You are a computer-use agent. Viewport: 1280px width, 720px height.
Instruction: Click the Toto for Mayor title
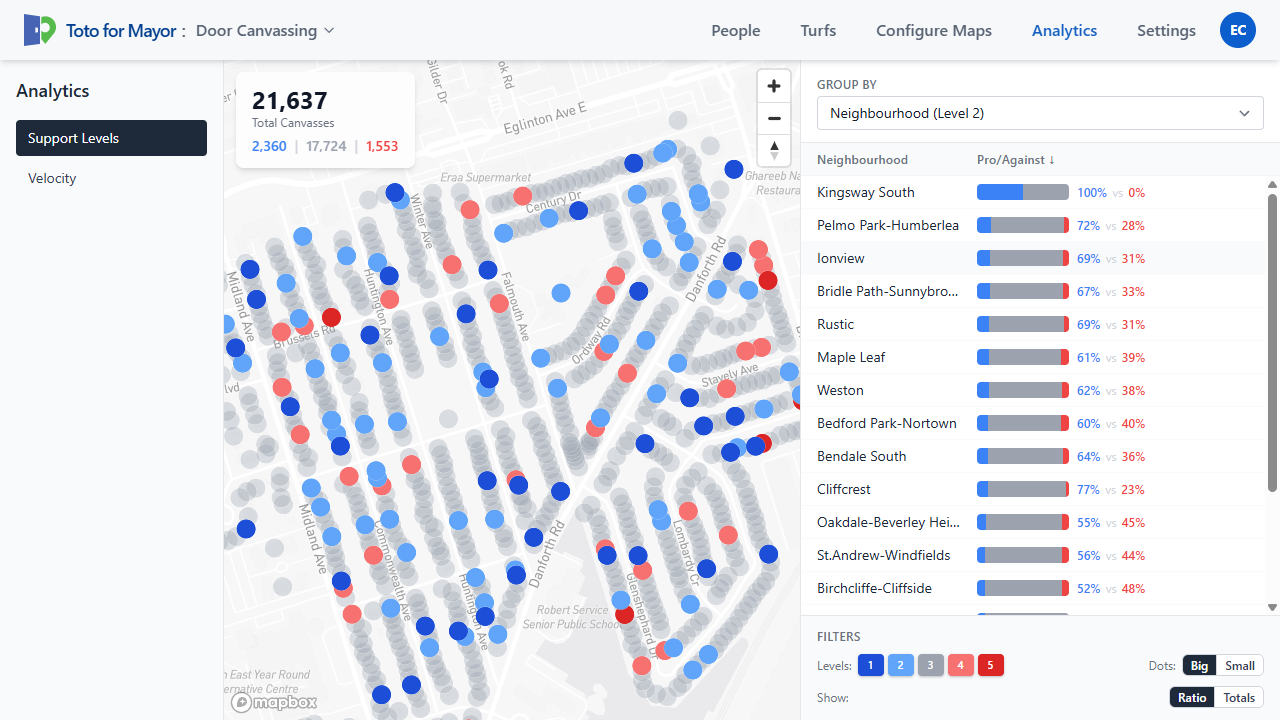point(122,30)
